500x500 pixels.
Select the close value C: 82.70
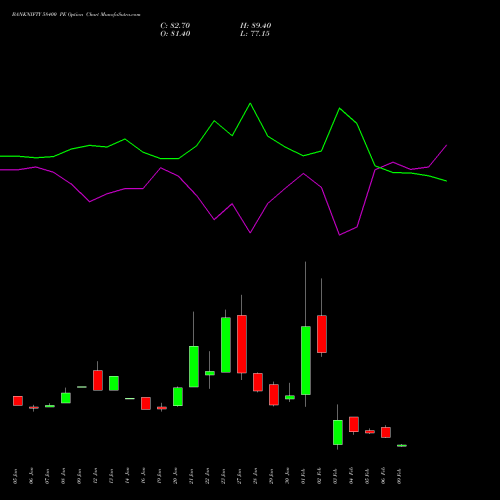tap(175, 26)
